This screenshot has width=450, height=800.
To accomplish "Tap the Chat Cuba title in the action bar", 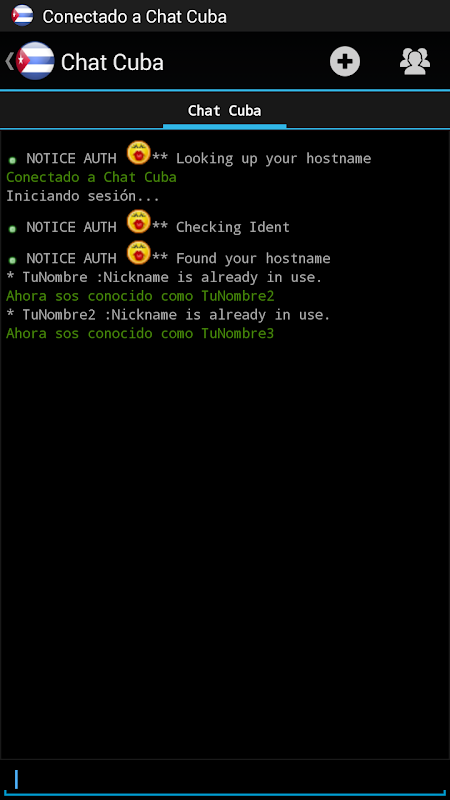I will pyautogui.click(x=112, y=62).
